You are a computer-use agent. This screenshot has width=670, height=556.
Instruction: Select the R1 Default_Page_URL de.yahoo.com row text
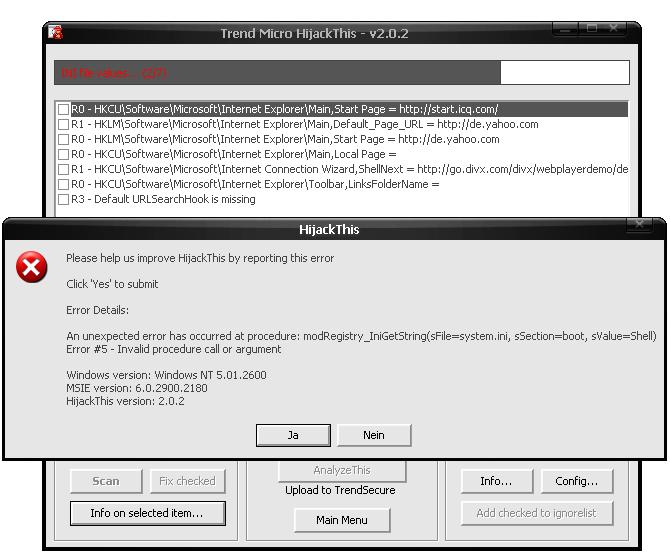click(305, 124)
